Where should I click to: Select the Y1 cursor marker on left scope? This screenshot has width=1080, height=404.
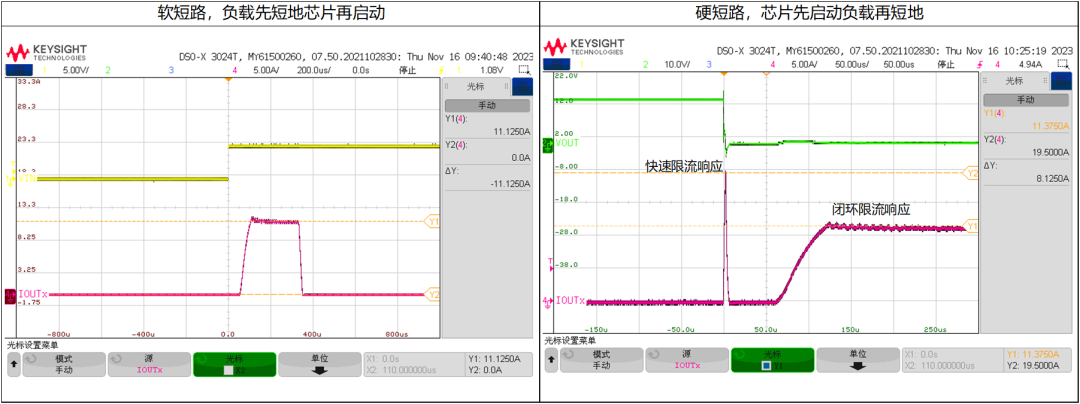coord(433,222)
